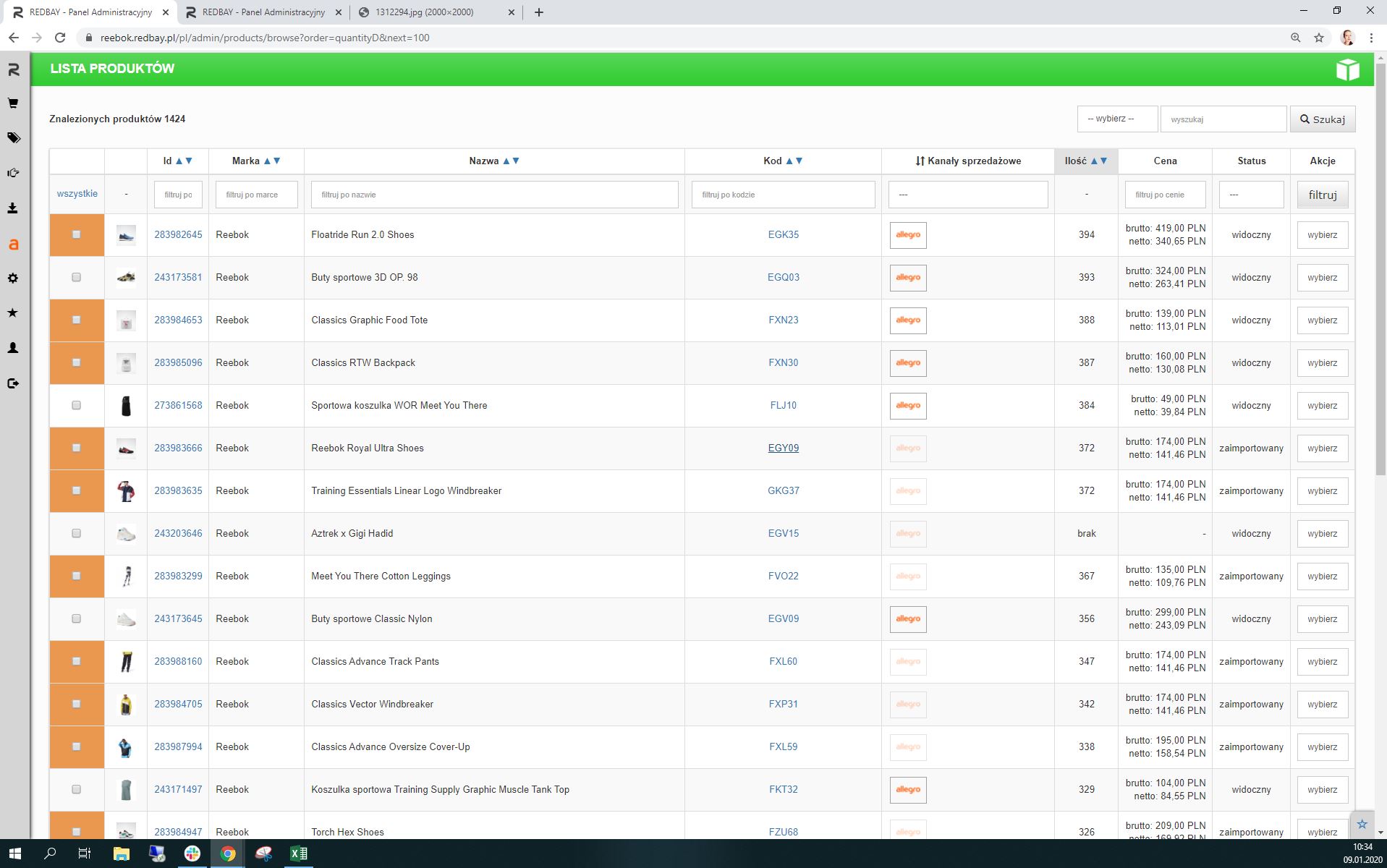Select checkbox for Aztrek x Gigi Hadid
The height and width of the screenshot is (868, 1387).
77,534
